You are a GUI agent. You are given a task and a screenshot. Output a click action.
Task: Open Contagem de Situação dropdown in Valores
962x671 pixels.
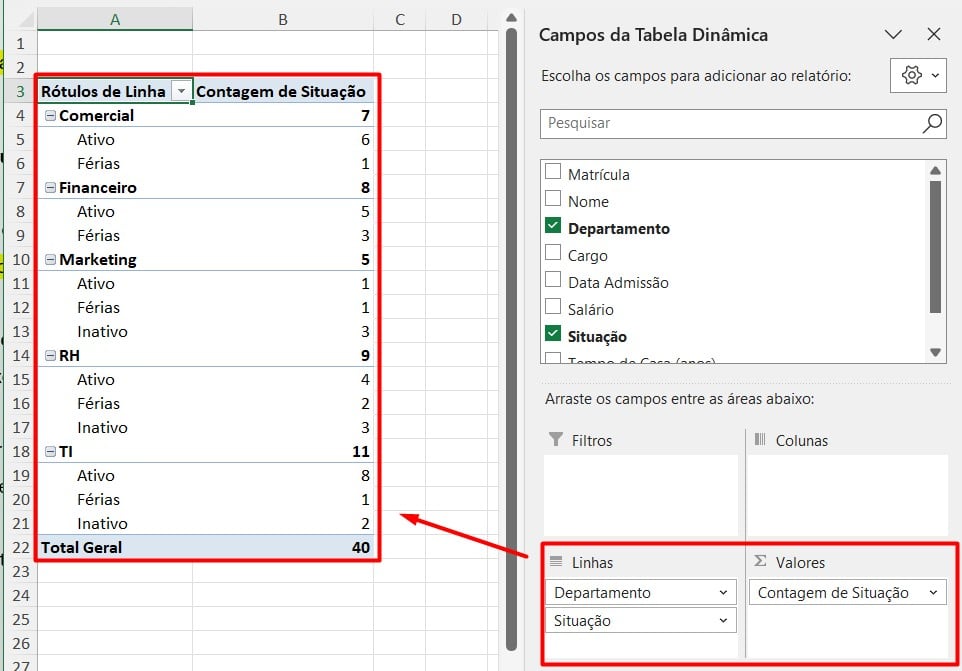pos(933,592)
